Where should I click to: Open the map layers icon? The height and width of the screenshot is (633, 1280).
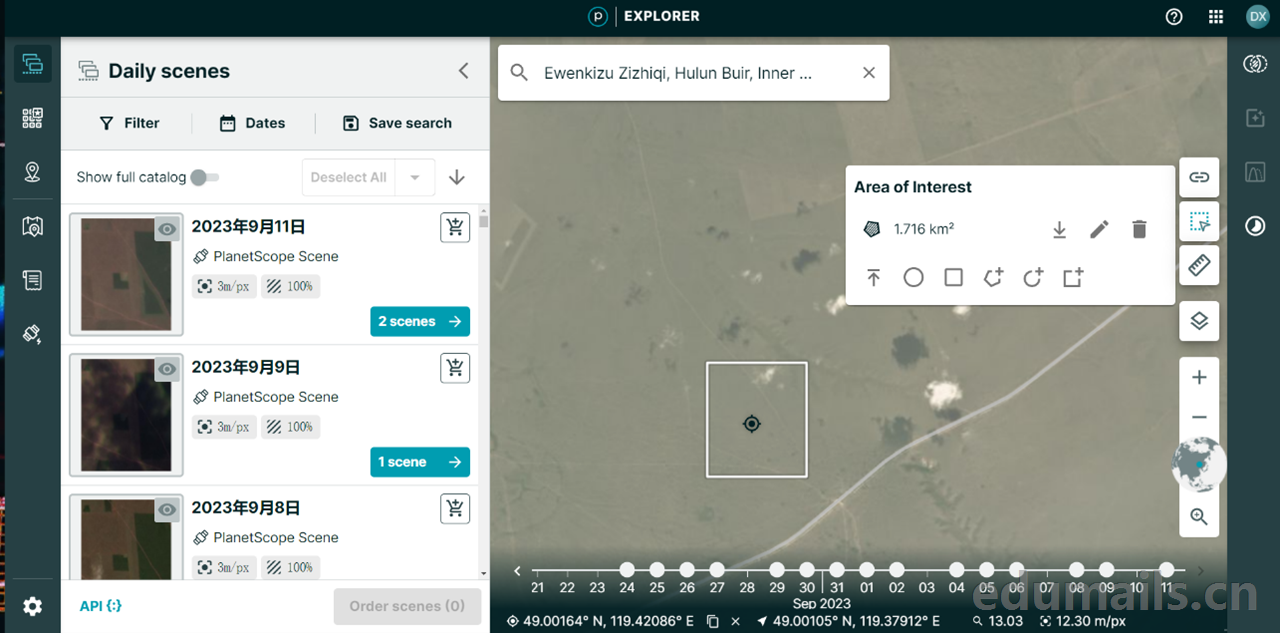pyautogui.click(x=1199, y=321)
